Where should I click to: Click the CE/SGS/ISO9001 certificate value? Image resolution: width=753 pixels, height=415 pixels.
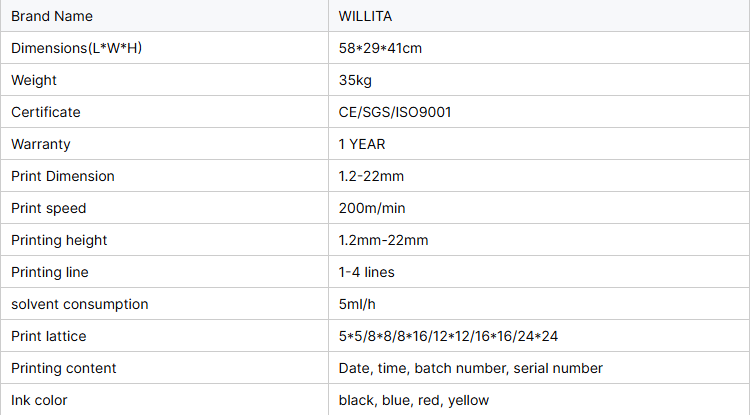tap(395, 112)
